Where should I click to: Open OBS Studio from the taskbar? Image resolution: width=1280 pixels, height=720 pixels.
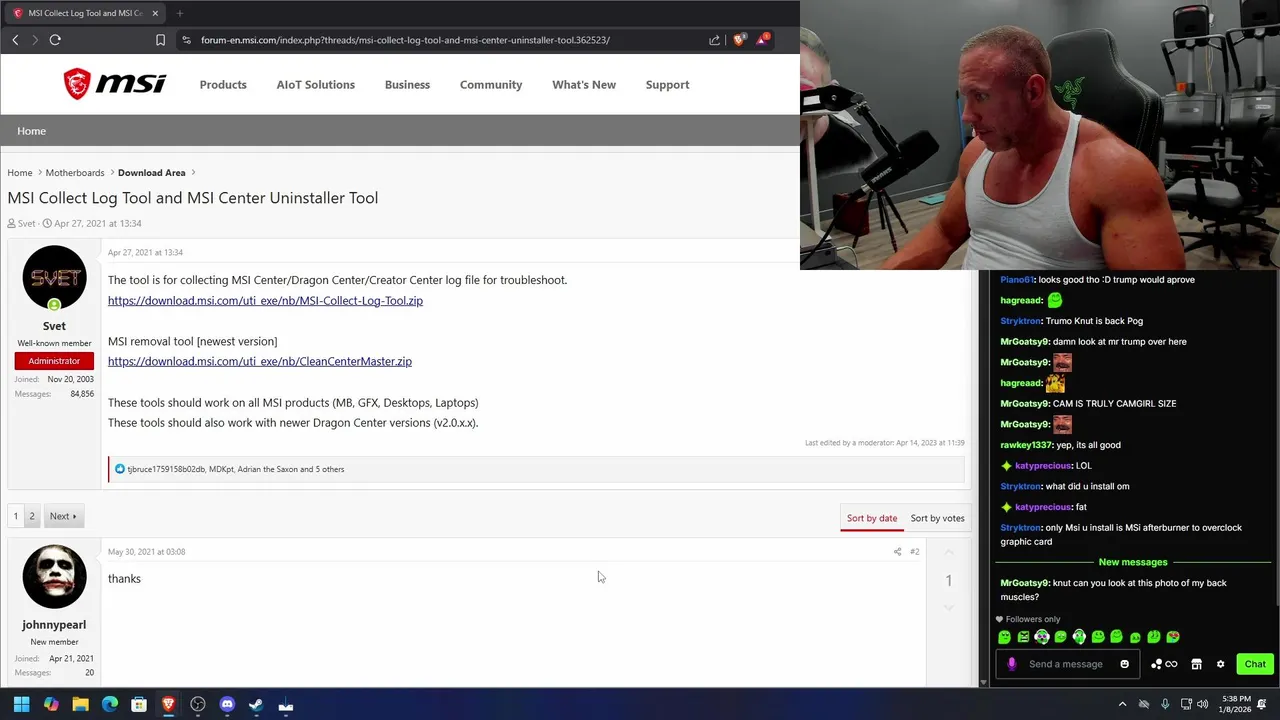pos(198,705)
